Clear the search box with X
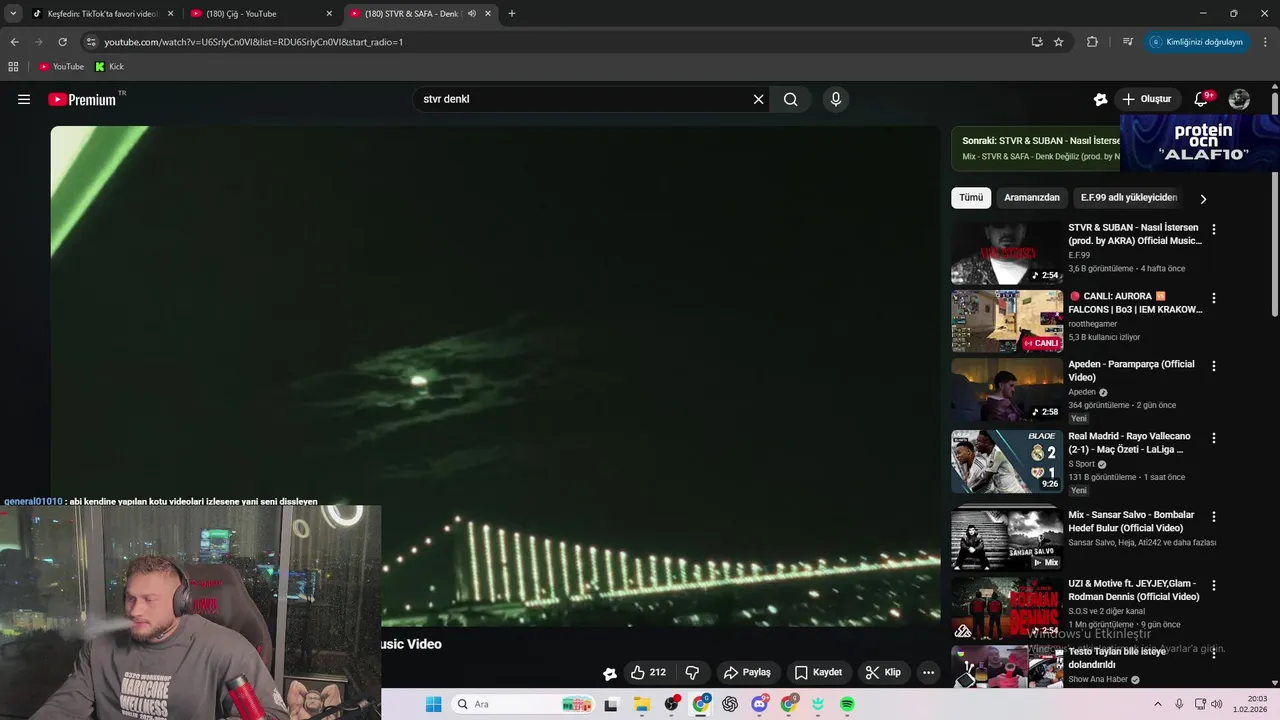This screenshot has height=720, width=1280. (758, 99)
